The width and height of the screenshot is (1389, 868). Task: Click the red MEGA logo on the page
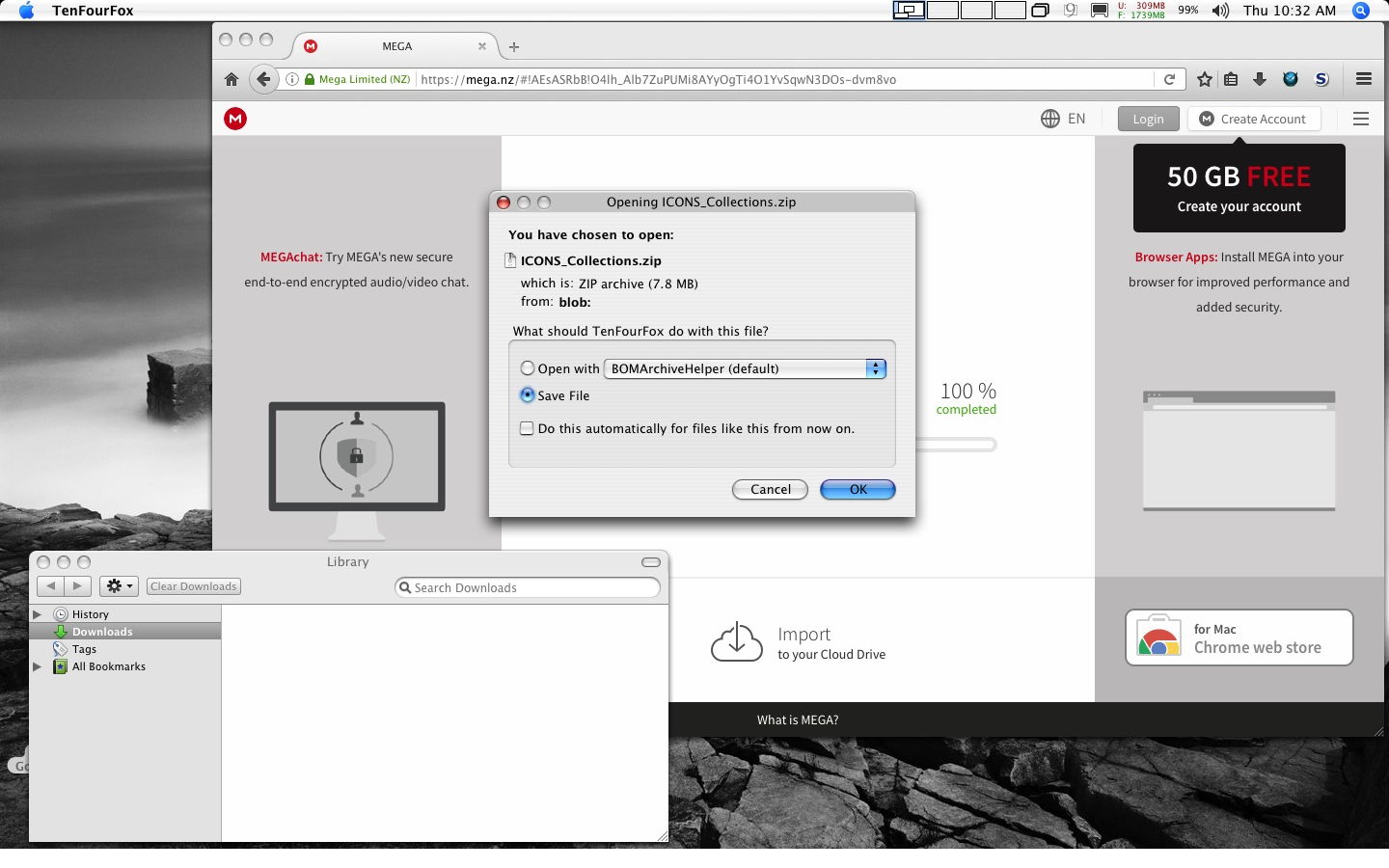pos(235,119)
